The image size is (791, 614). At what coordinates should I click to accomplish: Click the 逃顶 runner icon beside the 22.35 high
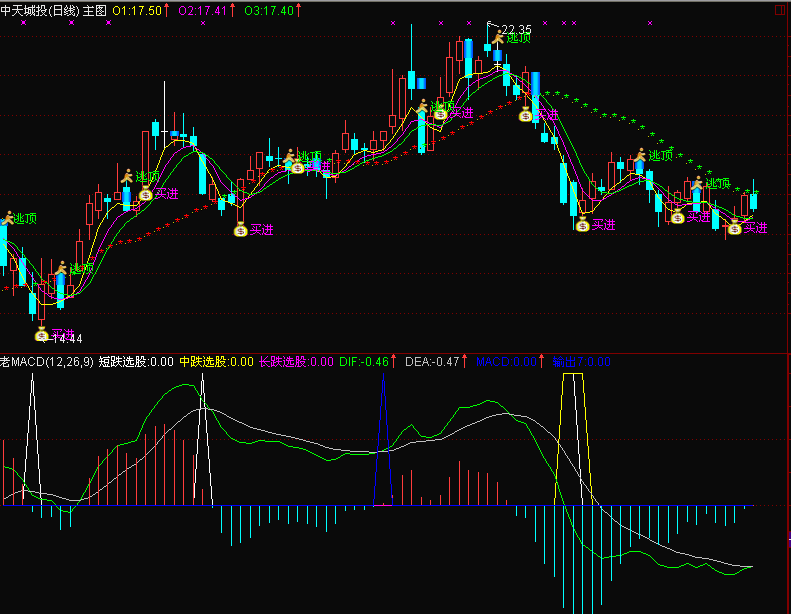497,37
